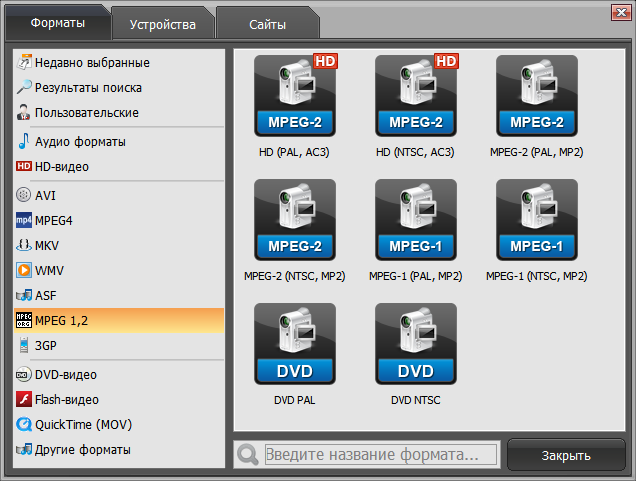Choose the MPEG-1 (PAL, MP2) format icon
Image resolution: width=636 pixels, height=481 pixels.
pyautogui.click(x=416, y=220)
